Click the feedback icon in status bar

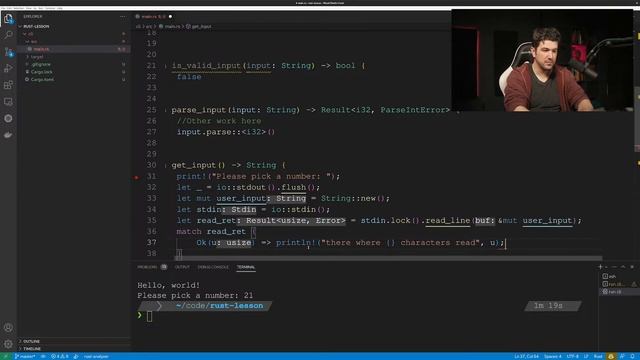[622, 356]
